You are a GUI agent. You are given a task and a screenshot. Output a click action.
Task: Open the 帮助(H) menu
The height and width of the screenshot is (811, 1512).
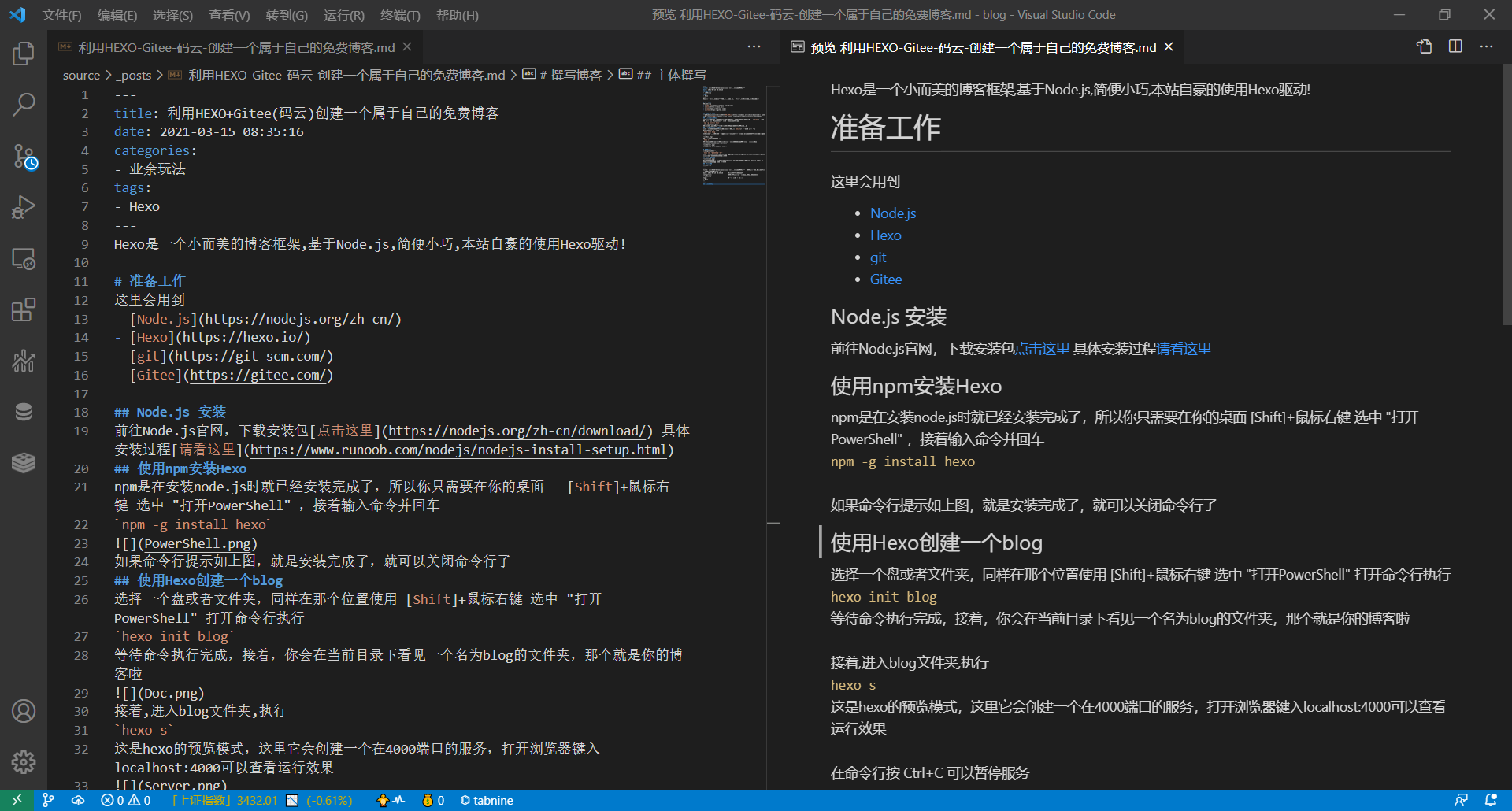coord(457,15)
